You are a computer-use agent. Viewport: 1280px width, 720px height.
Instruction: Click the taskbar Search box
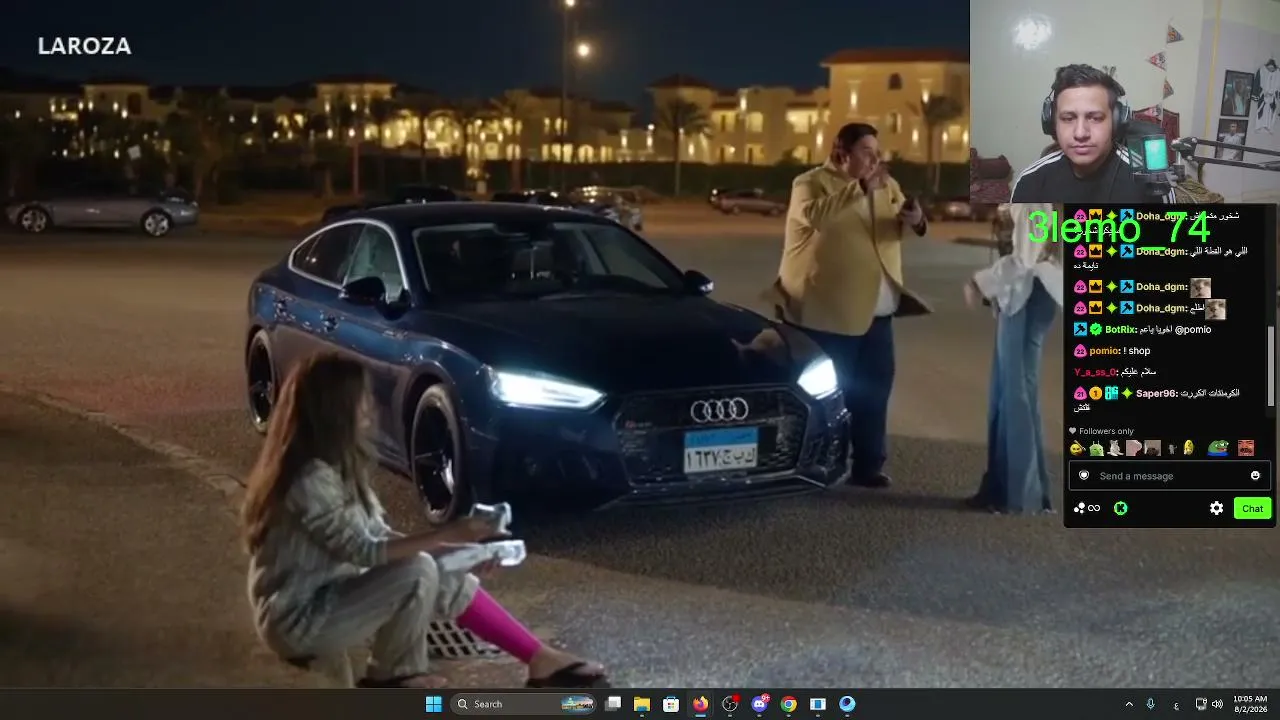tap(523, 704)
